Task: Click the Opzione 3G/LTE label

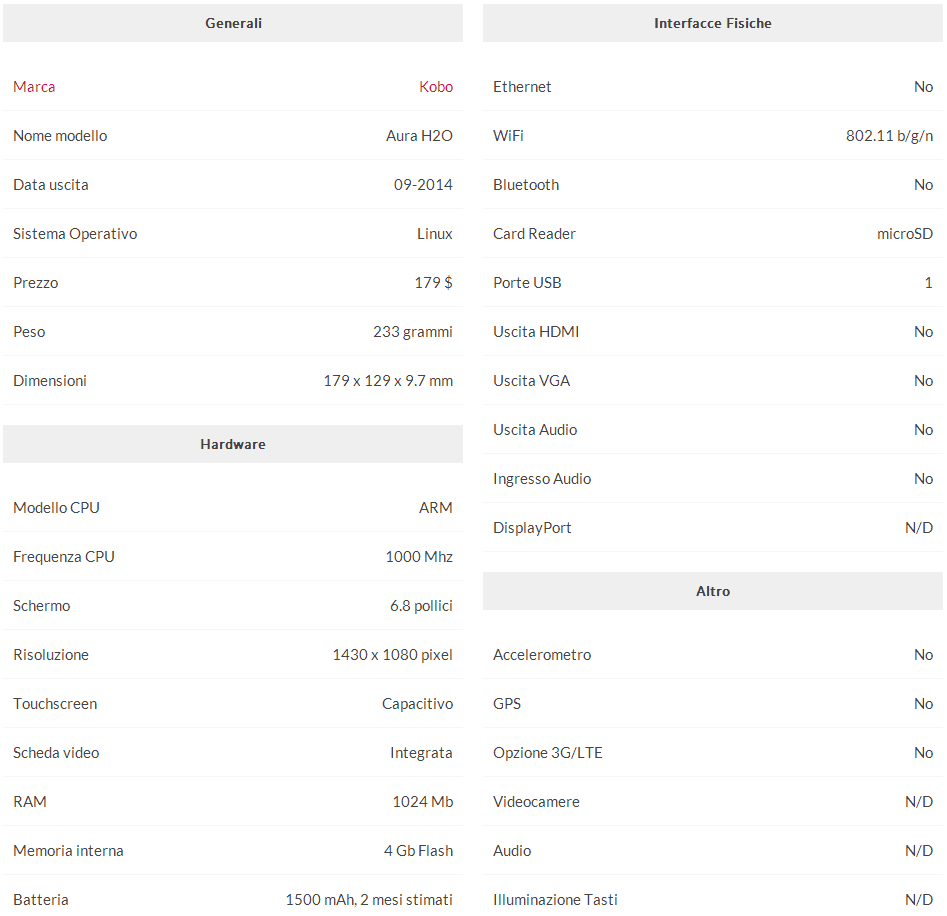Action: pos(547,753)
